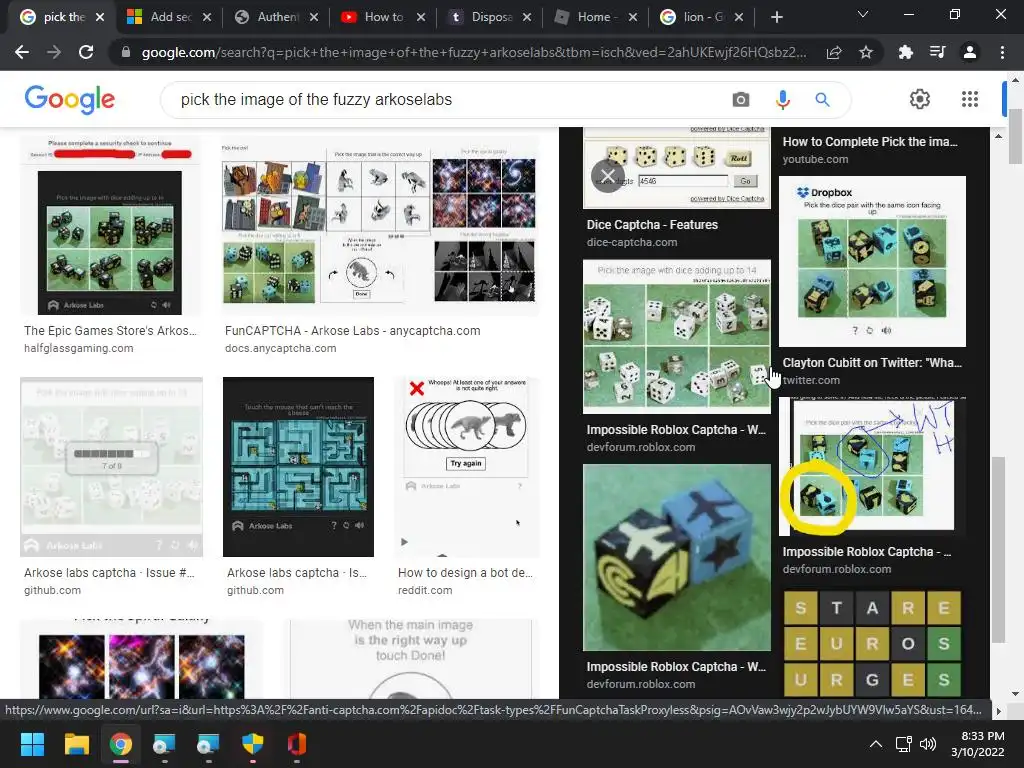This screenshot has height=768, width=1024.
Task: Bookmark this page with the star icon
Action: 866,52
